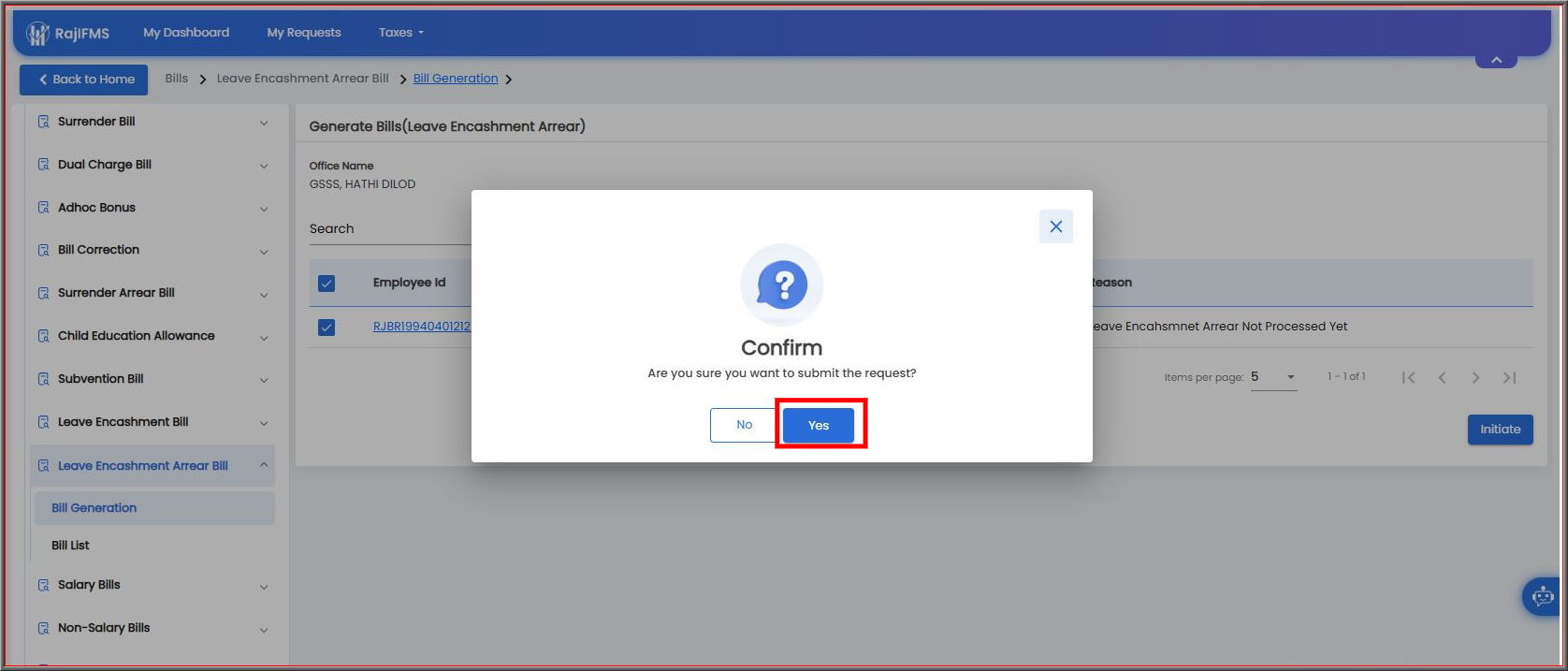The width and height of the screenshot is (1568, 671).
Task: Open My Requests in the top menu
Action: [304, 33]
